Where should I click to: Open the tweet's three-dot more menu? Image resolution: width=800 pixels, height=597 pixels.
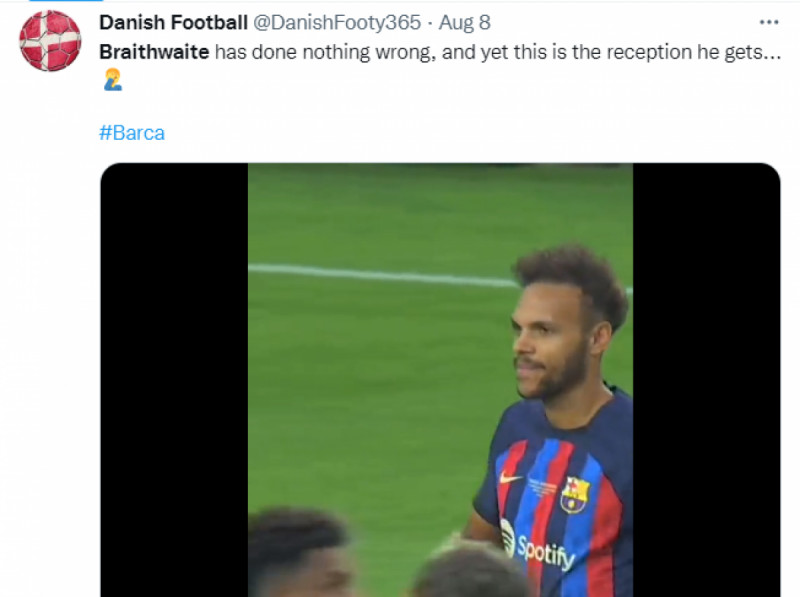click(768, 22)
